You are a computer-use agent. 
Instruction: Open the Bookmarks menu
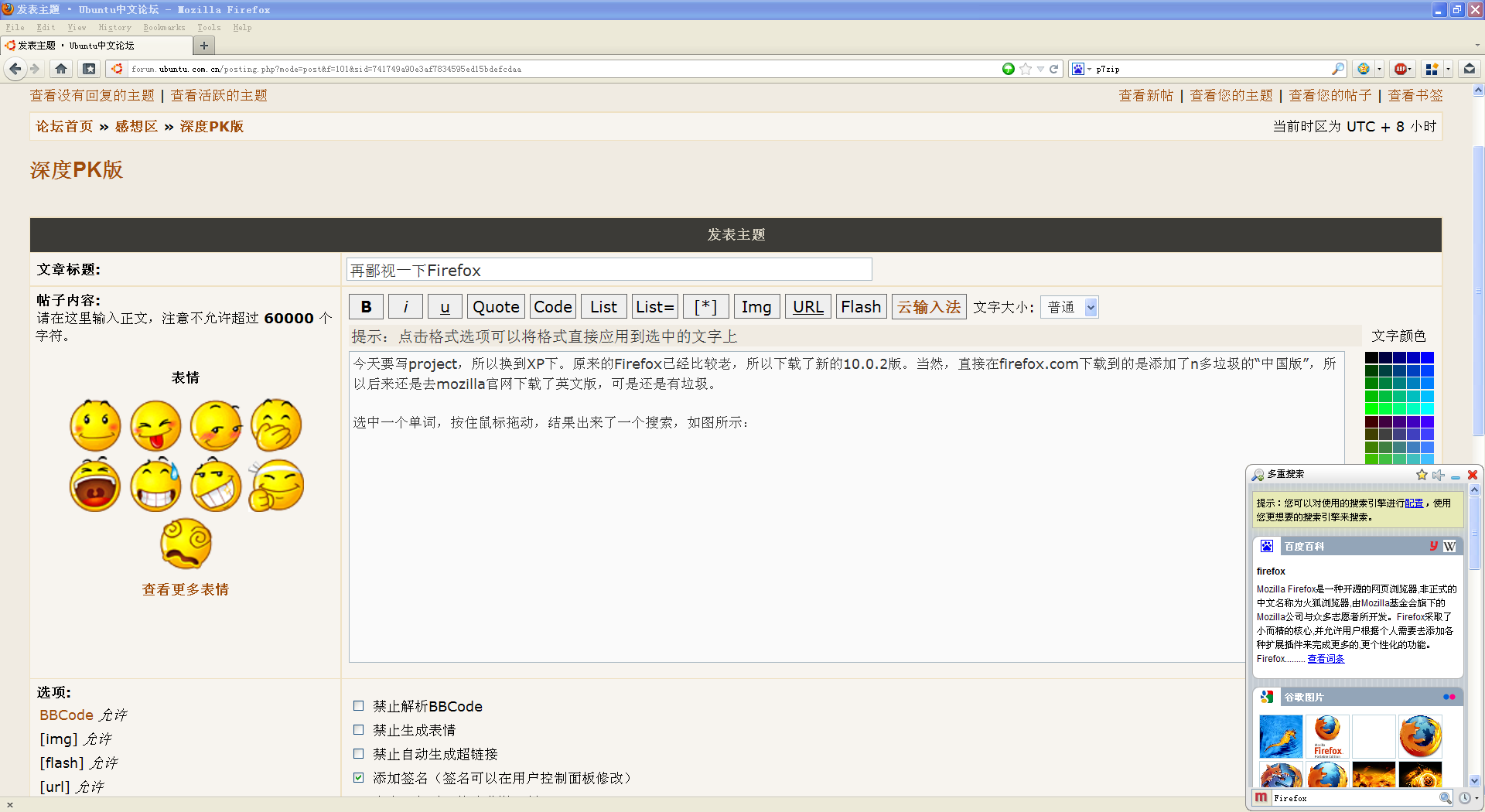tap(164, 27)
